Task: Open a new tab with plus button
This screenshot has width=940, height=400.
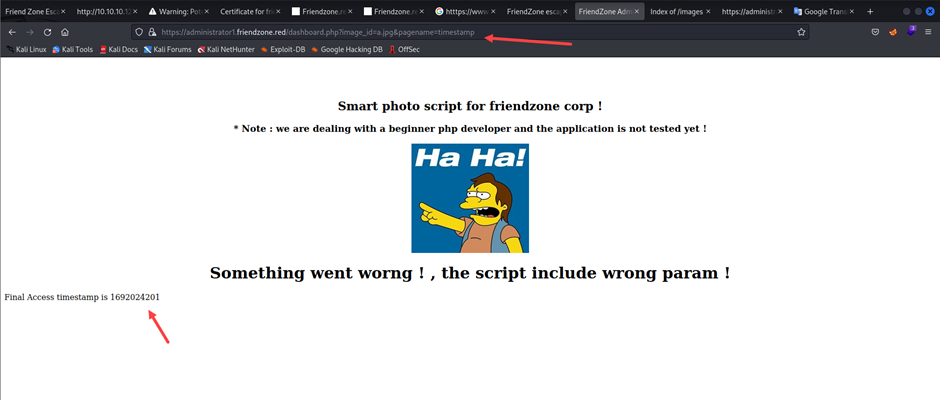Action: (869, 11)
